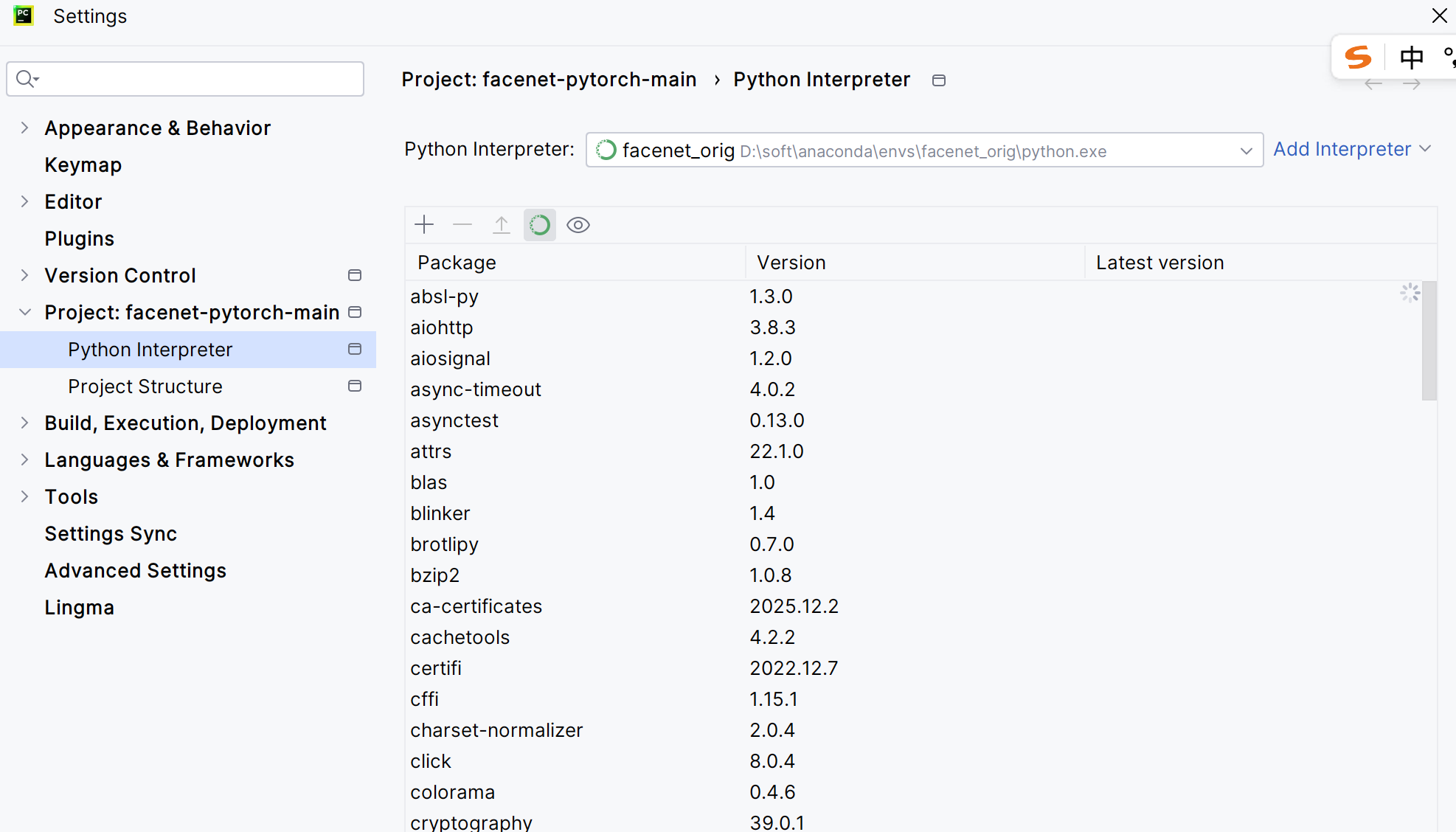Click the back navigation arrow
1456x832 pixels.
tap(1373, 85)
